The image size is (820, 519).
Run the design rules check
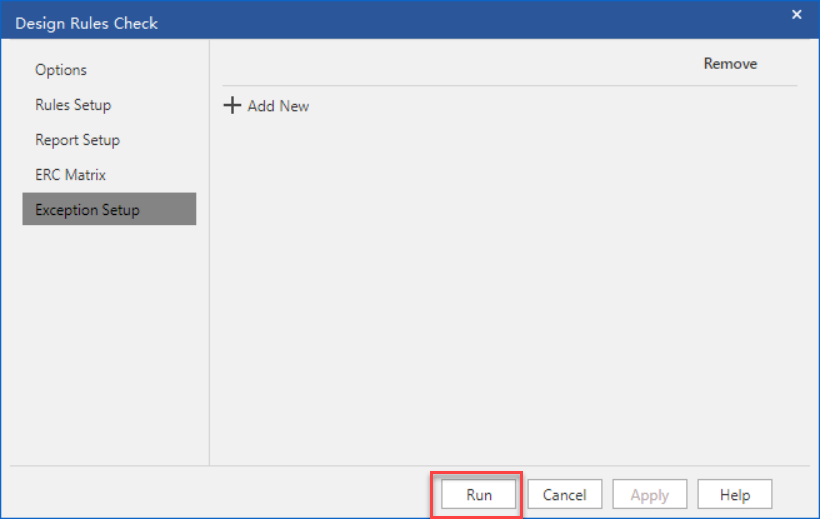tap(479, 495)
